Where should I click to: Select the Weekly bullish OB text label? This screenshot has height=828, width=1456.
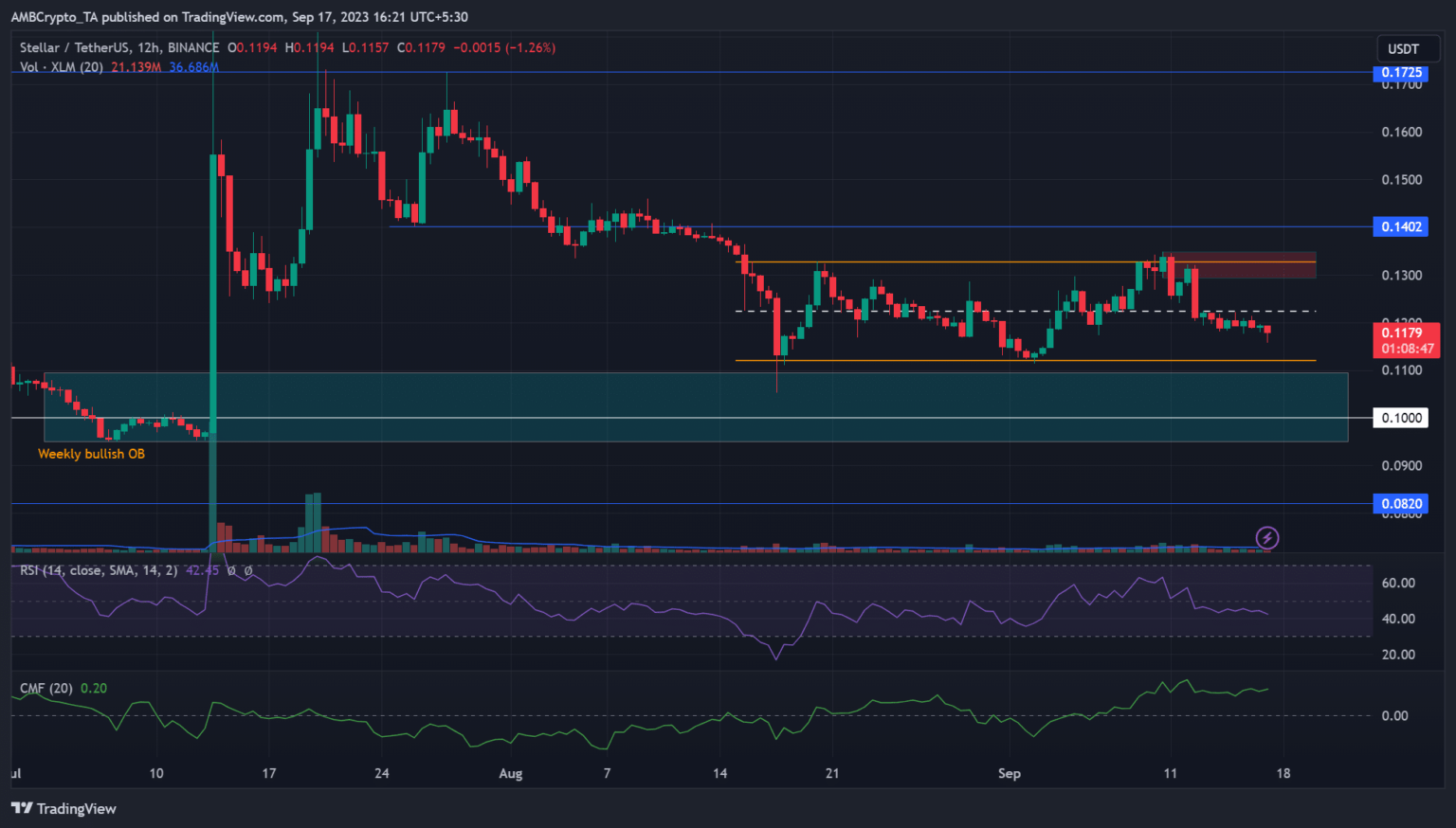pos(91,454)
